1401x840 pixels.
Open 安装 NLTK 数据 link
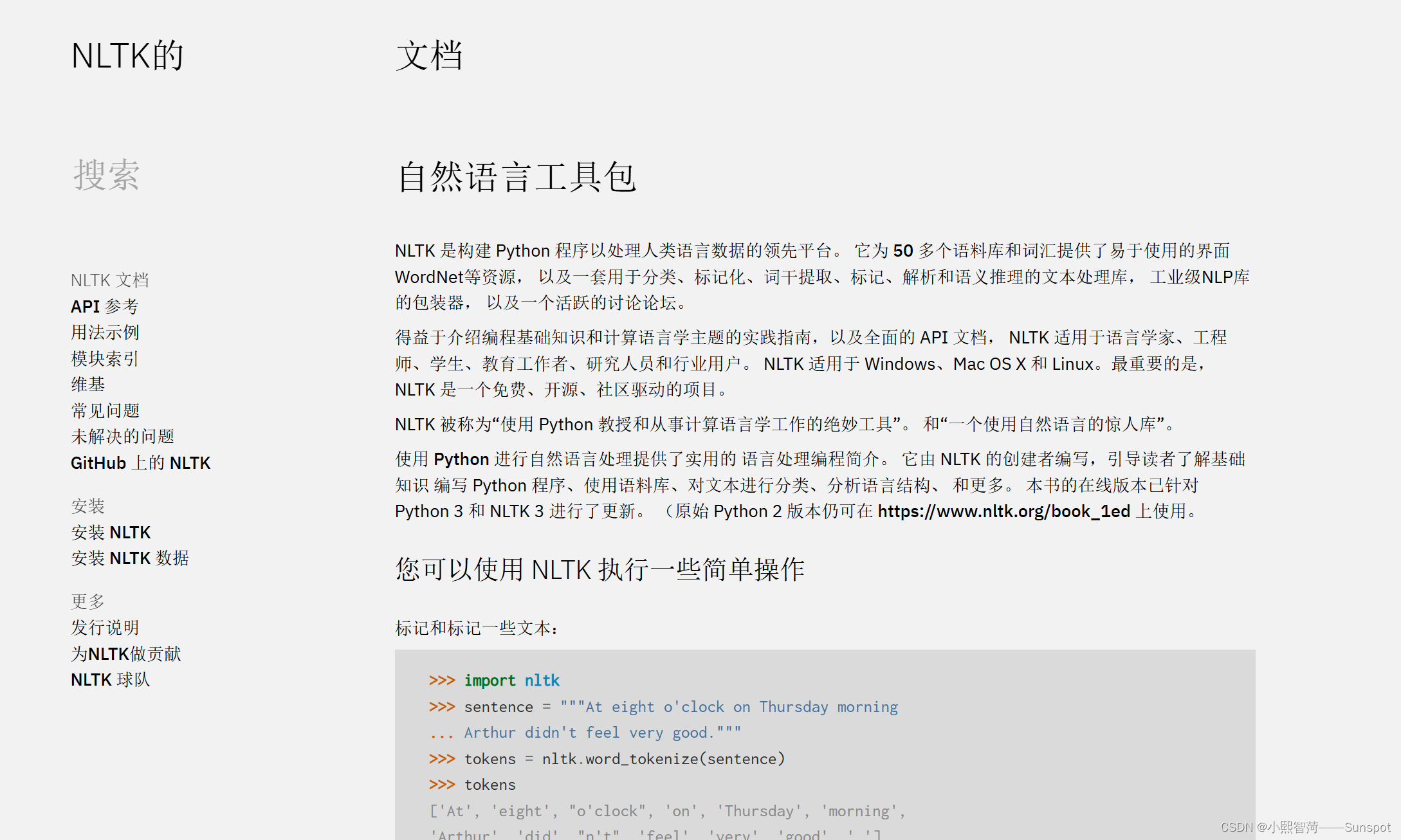pyautogui.click(x=130, y=558)
